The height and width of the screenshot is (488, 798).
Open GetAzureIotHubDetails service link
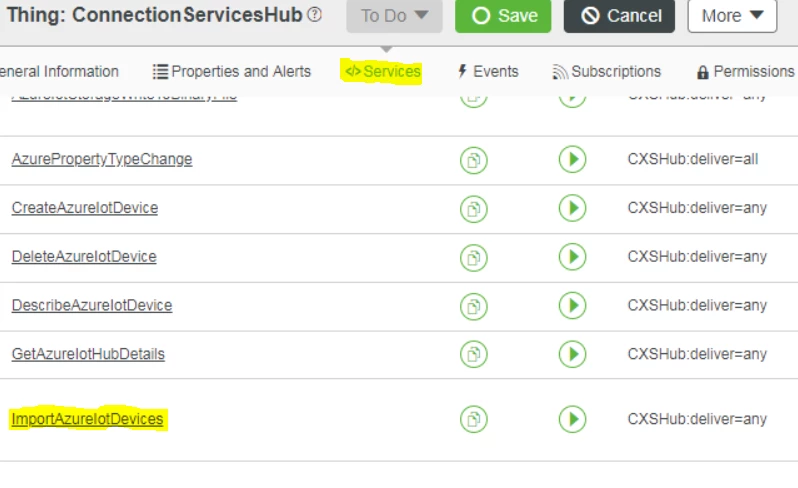[88, 354]
